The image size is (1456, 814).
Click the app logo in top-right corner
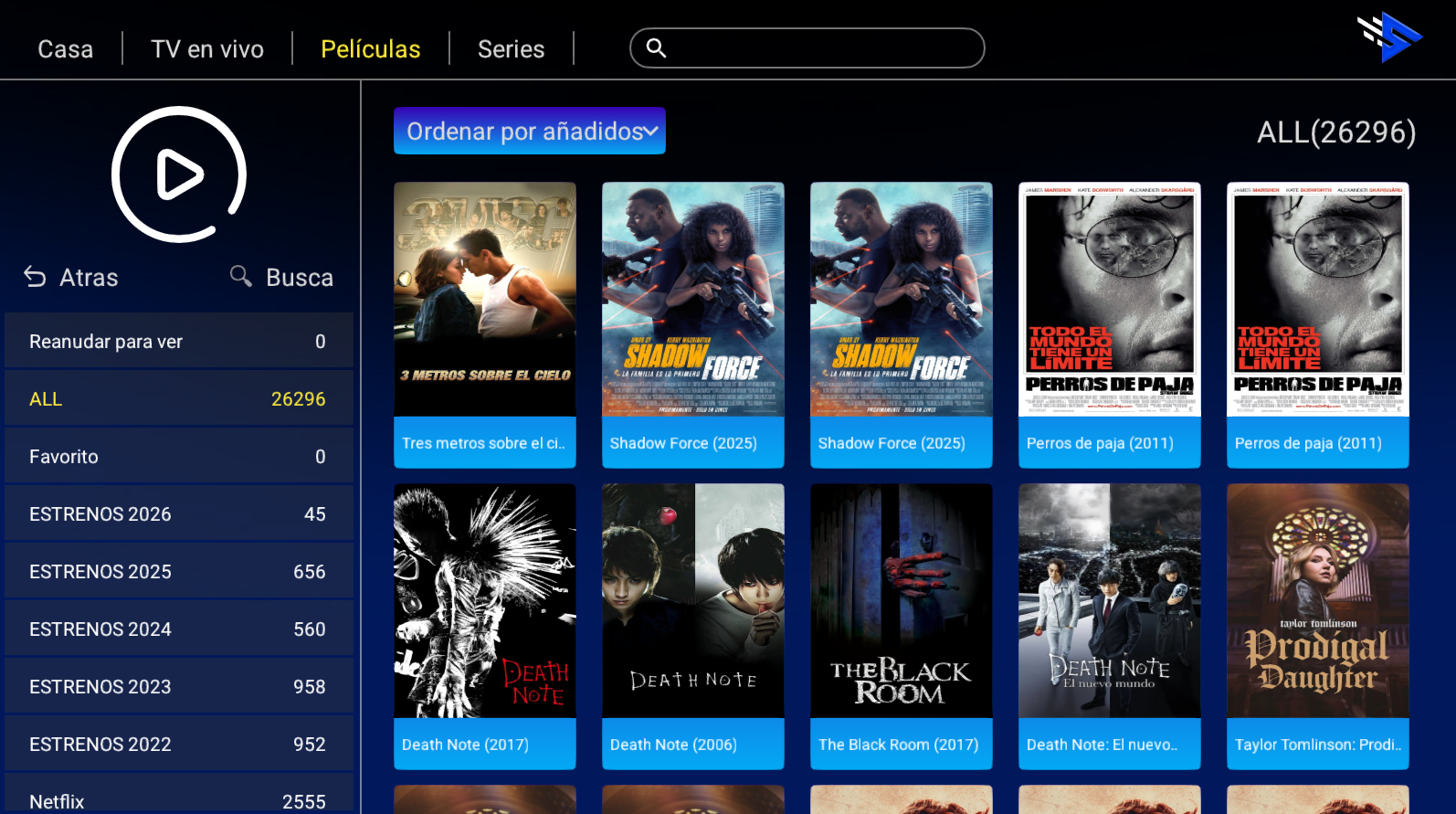1388,37
